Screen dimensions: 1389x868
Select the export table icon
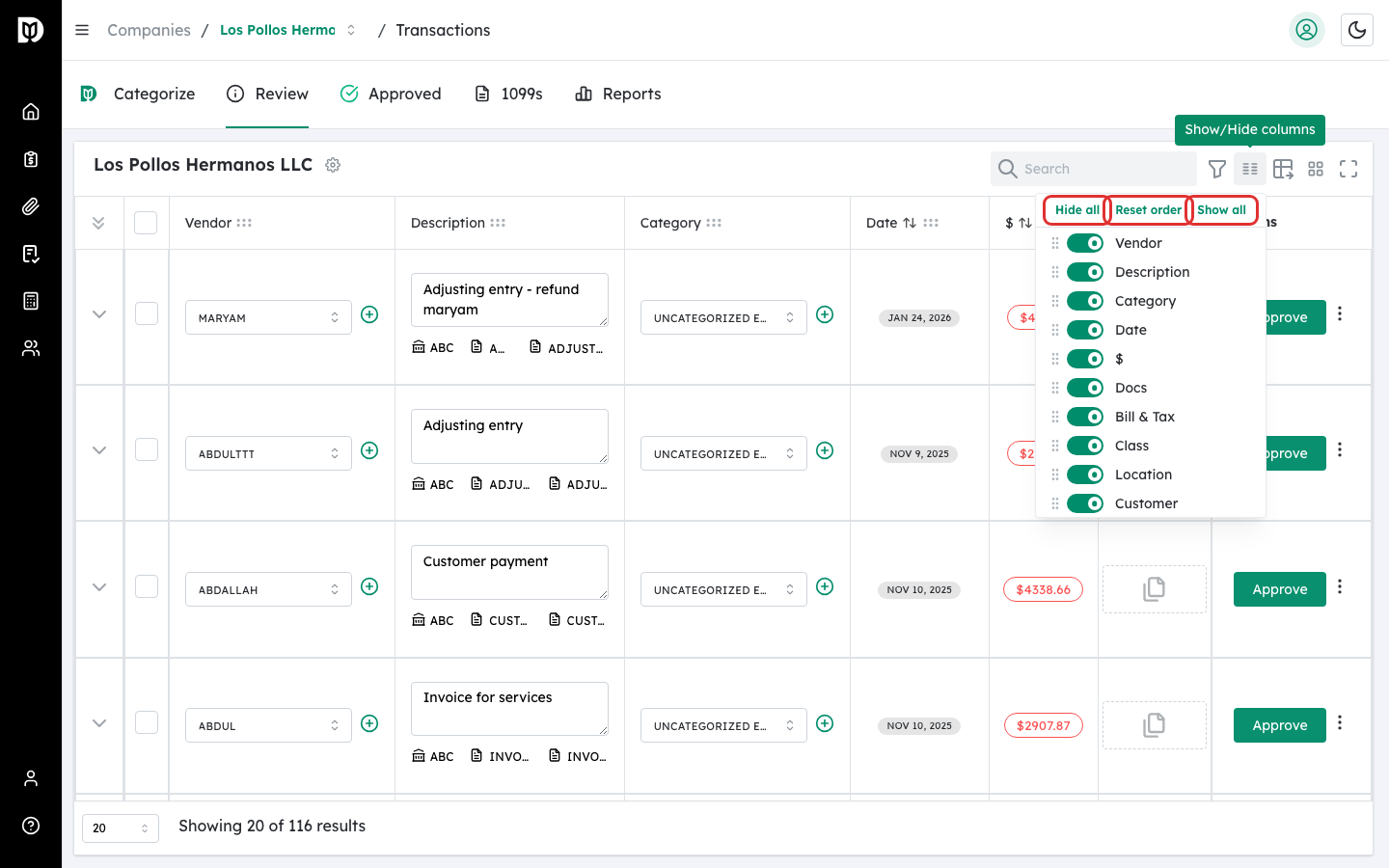tap(1283, 169)
